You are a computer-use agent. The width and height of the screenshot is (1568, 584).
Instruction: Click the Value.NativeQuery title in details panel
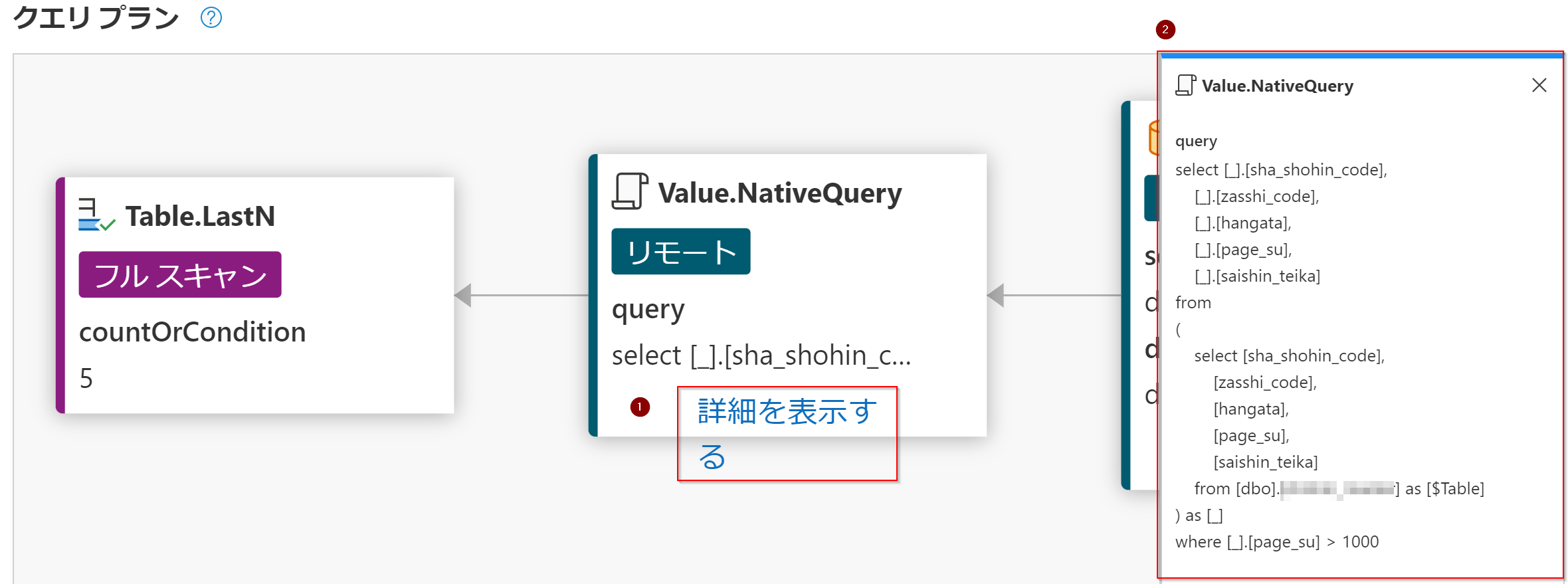click(x=1278, y=86)
